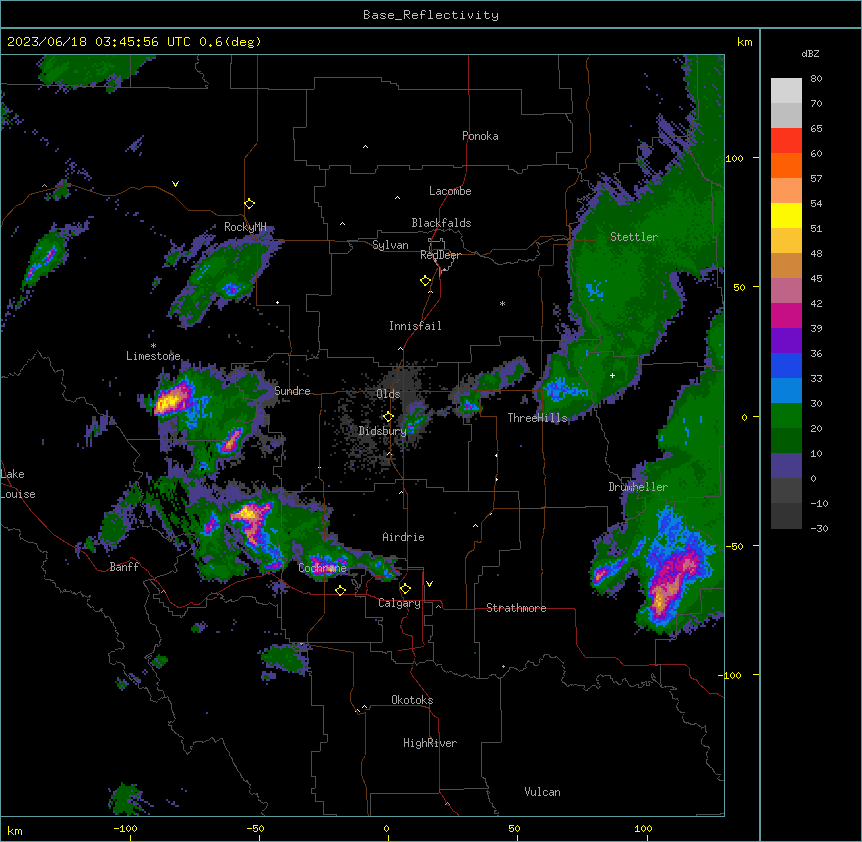Click the Strathmore town label

[x=516, y=608]
